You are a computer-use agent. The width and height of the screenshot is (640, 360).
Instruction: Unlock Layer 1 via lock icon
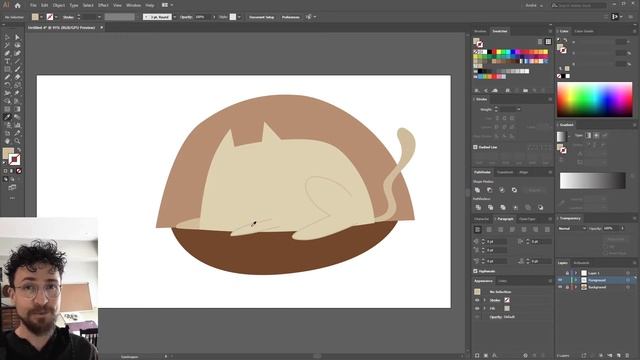pos(567,273)
